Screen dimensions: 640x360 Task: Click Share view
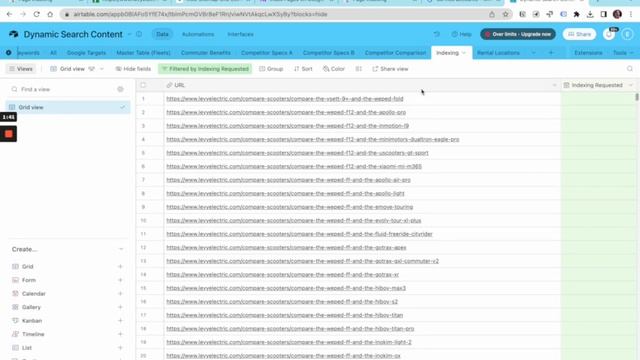click(390, 69)
